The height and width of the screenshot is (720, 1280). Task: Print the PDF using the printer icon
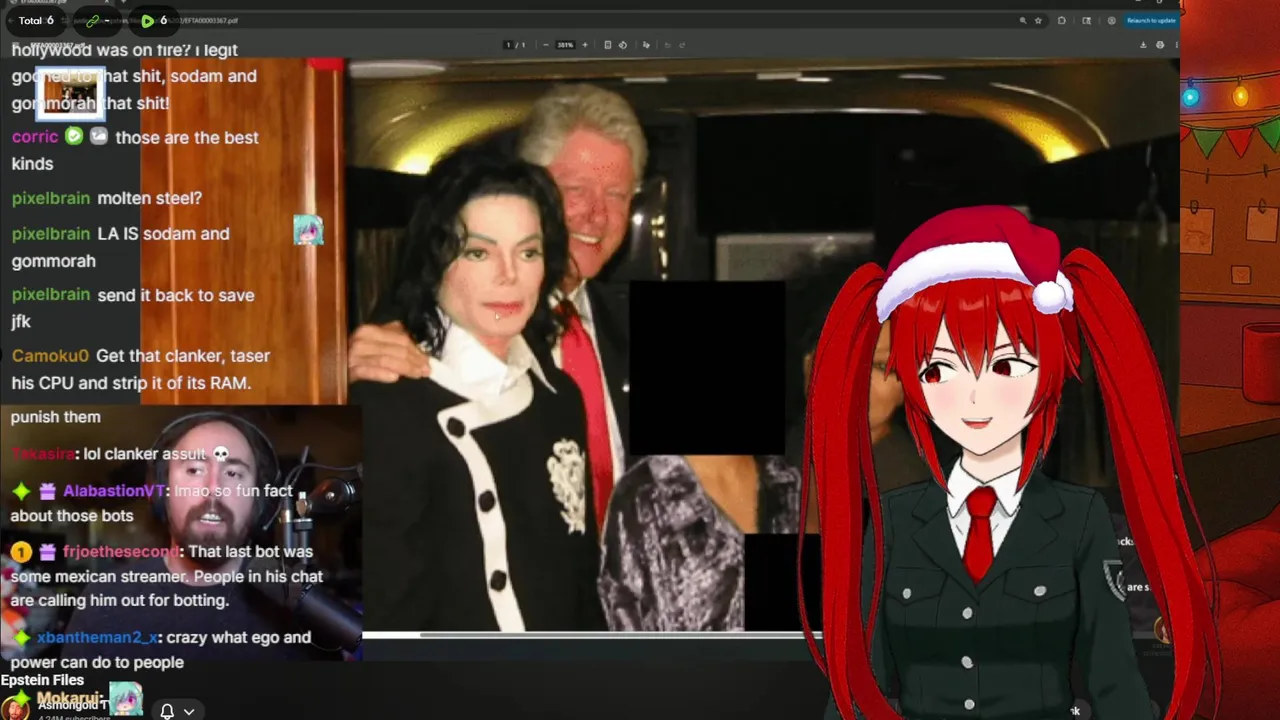(x=1160, y=45)
